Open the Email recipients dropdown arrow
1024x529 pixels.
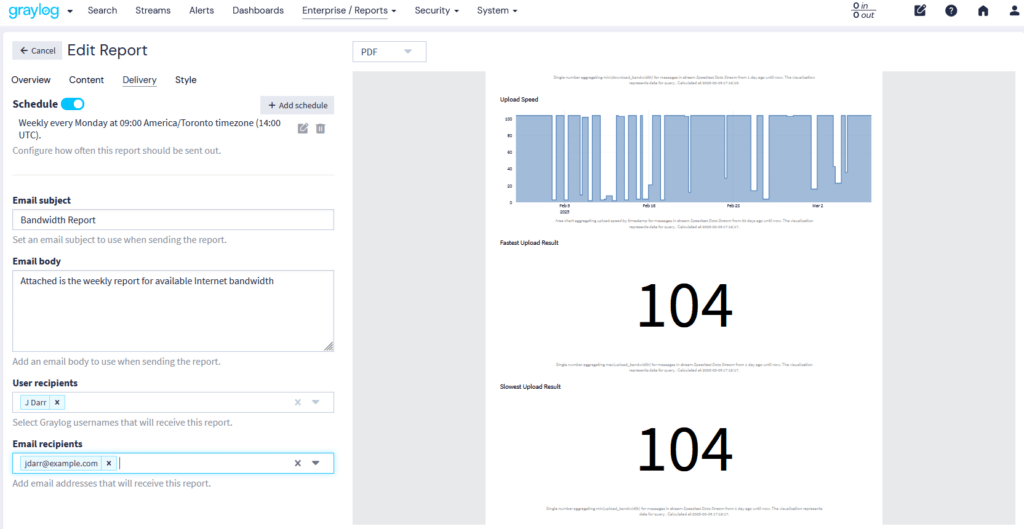click(x=316, y=463)
